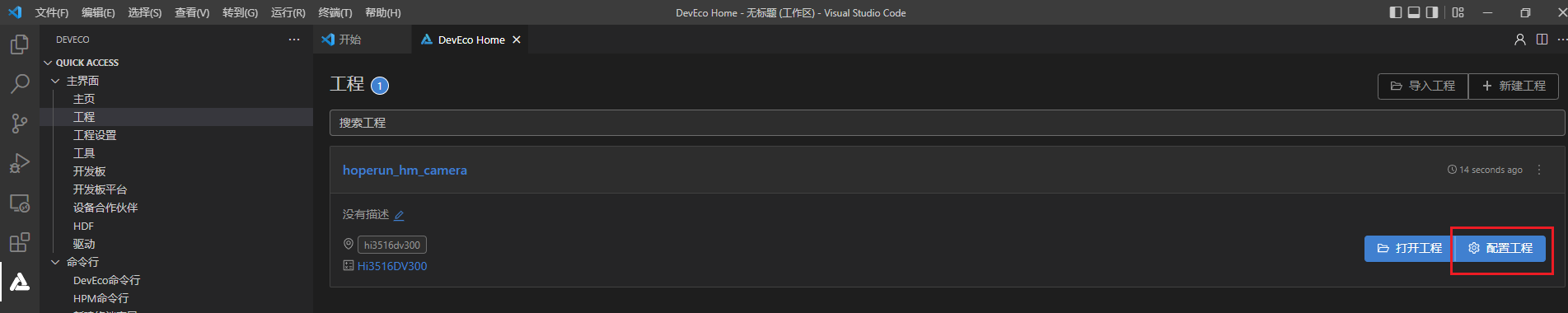Select the DevEco icon in activity bar
Viewport: 1568px width, 313px height.
click(x=19, y=283)
